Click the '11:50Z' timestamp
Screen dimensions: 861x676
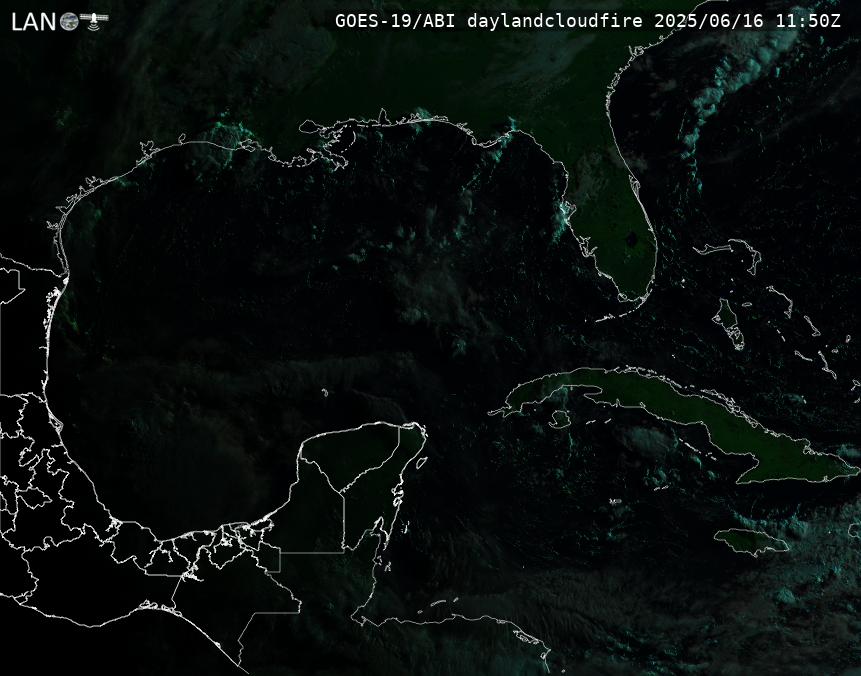(808, 21)
